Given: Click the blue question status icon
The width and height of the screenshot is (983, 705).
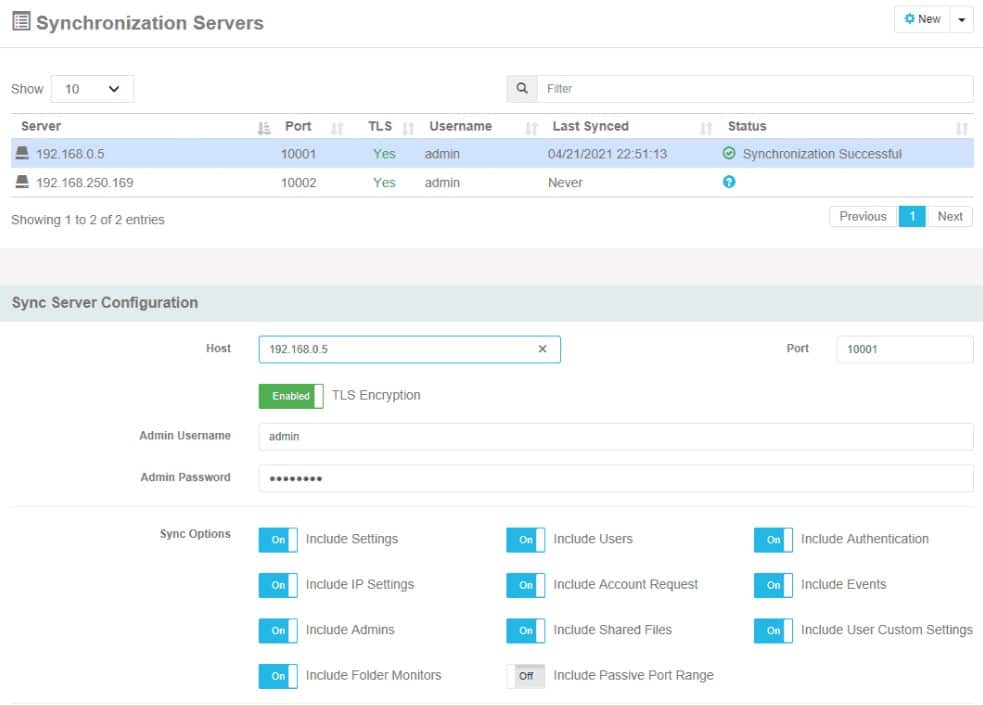Looking at the screenshot, I should tap(728, 182).
